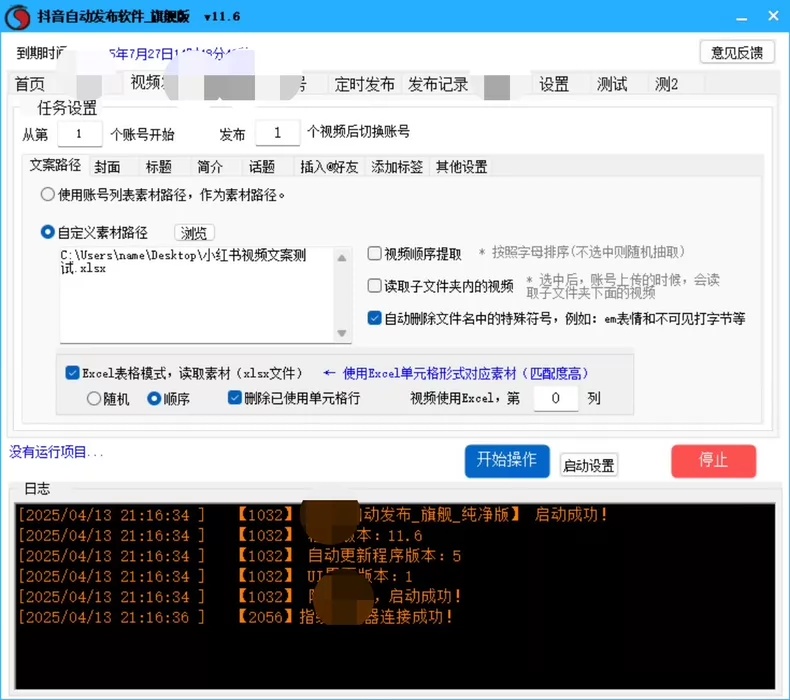The width and height of the screenshot is (790, 700).
Task: Click the path textbox scroll-down arrow
Action: coord(342,334)
